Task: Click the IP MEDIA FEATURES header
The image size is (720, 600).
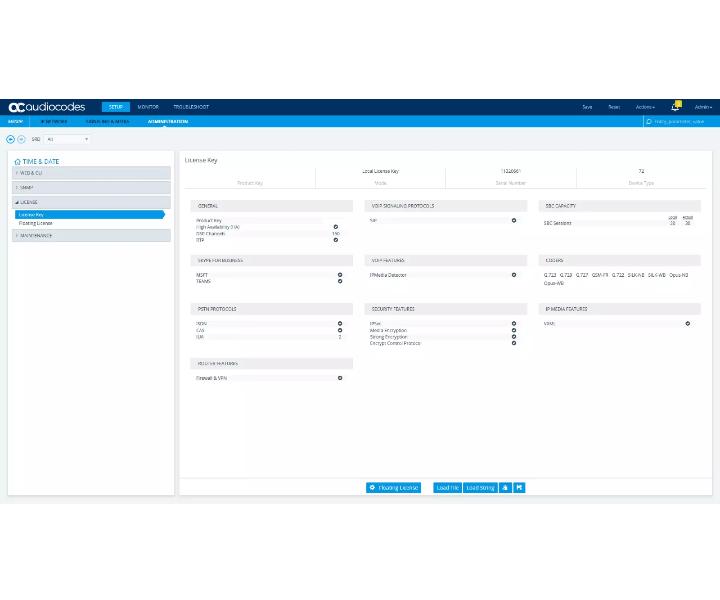Action: pos(619,309)
